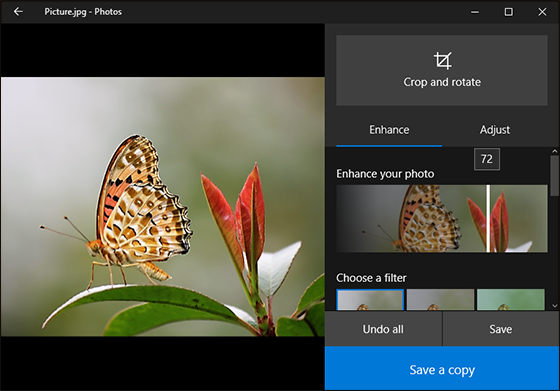Switch to the Enhance tab
This screenshot has height=391, width=560.
click(389, 130)
